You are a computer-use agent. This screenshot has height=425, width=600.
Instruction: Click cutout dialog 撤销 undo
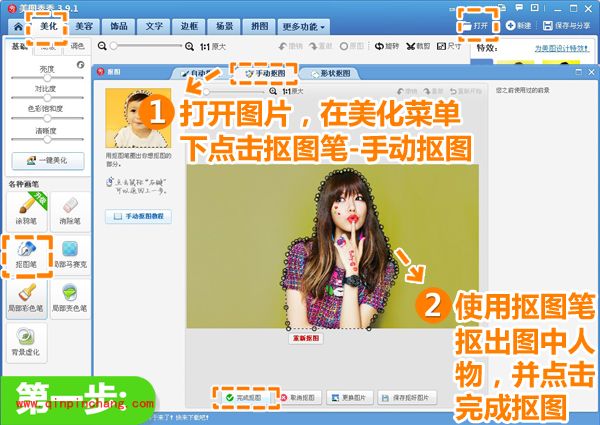(x=407, y=91)
